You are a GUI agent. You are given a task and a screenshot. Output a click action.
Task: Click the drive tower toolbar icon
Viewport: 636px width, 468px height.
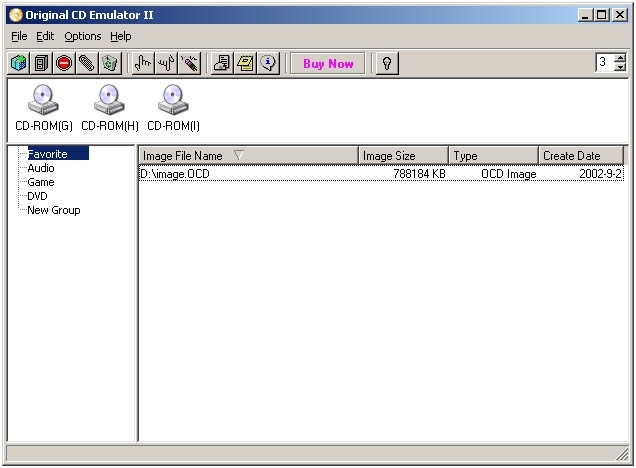tap(41, 63)
